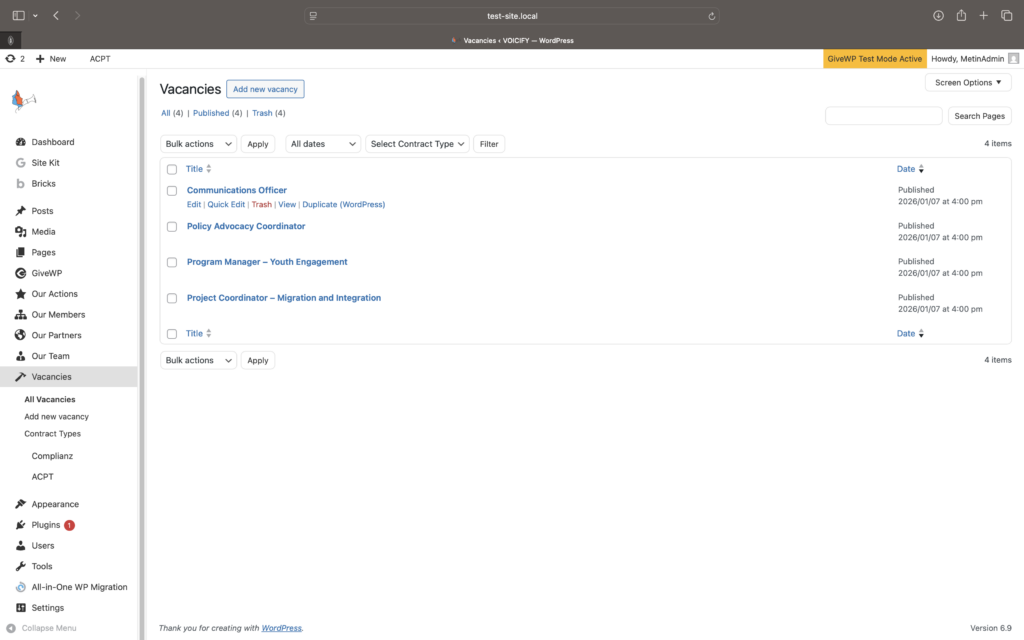Click the Collapse Menu arrow icon
1024x640 pixels.
point(11,628)
